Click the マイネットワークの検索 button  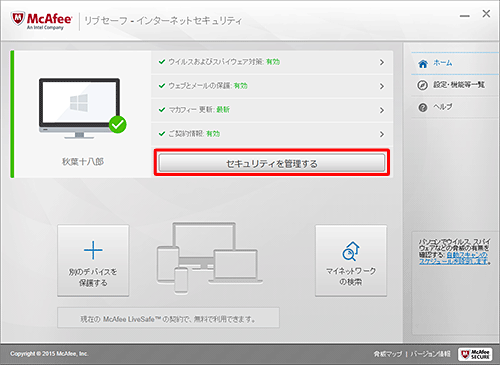351,260
